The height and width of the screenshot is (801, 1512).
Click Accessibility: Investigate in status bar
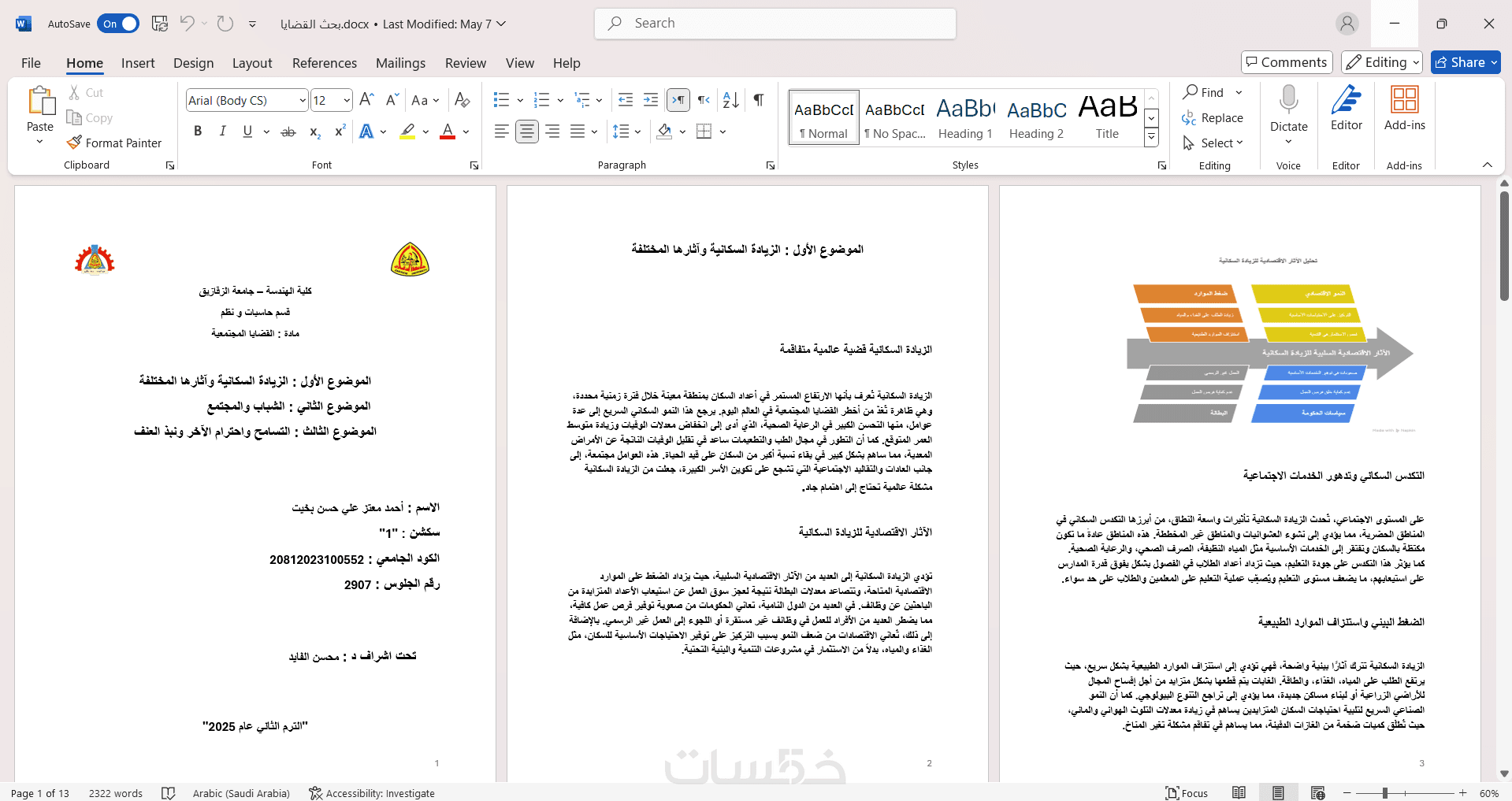[372, 793]
